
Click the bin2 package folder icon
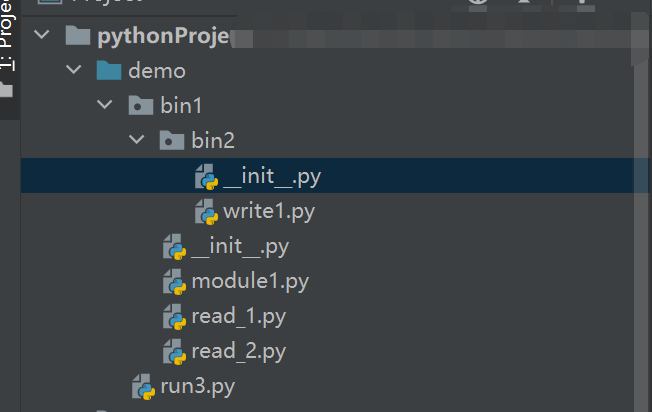pyautogui.click(x=172, y=141)
